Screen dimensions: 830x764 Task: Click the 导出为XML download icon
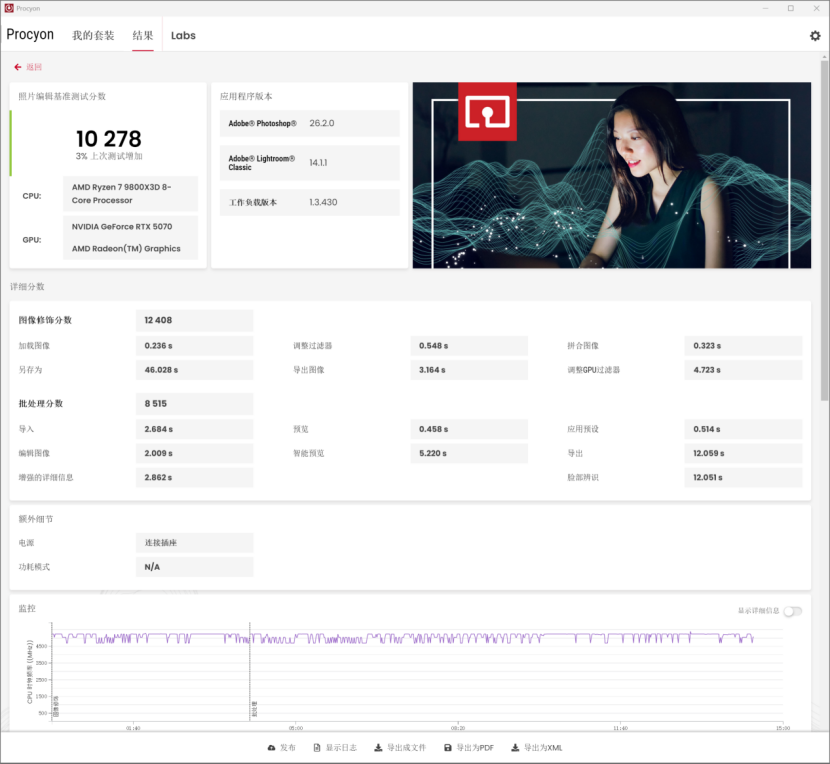(515, 748)
